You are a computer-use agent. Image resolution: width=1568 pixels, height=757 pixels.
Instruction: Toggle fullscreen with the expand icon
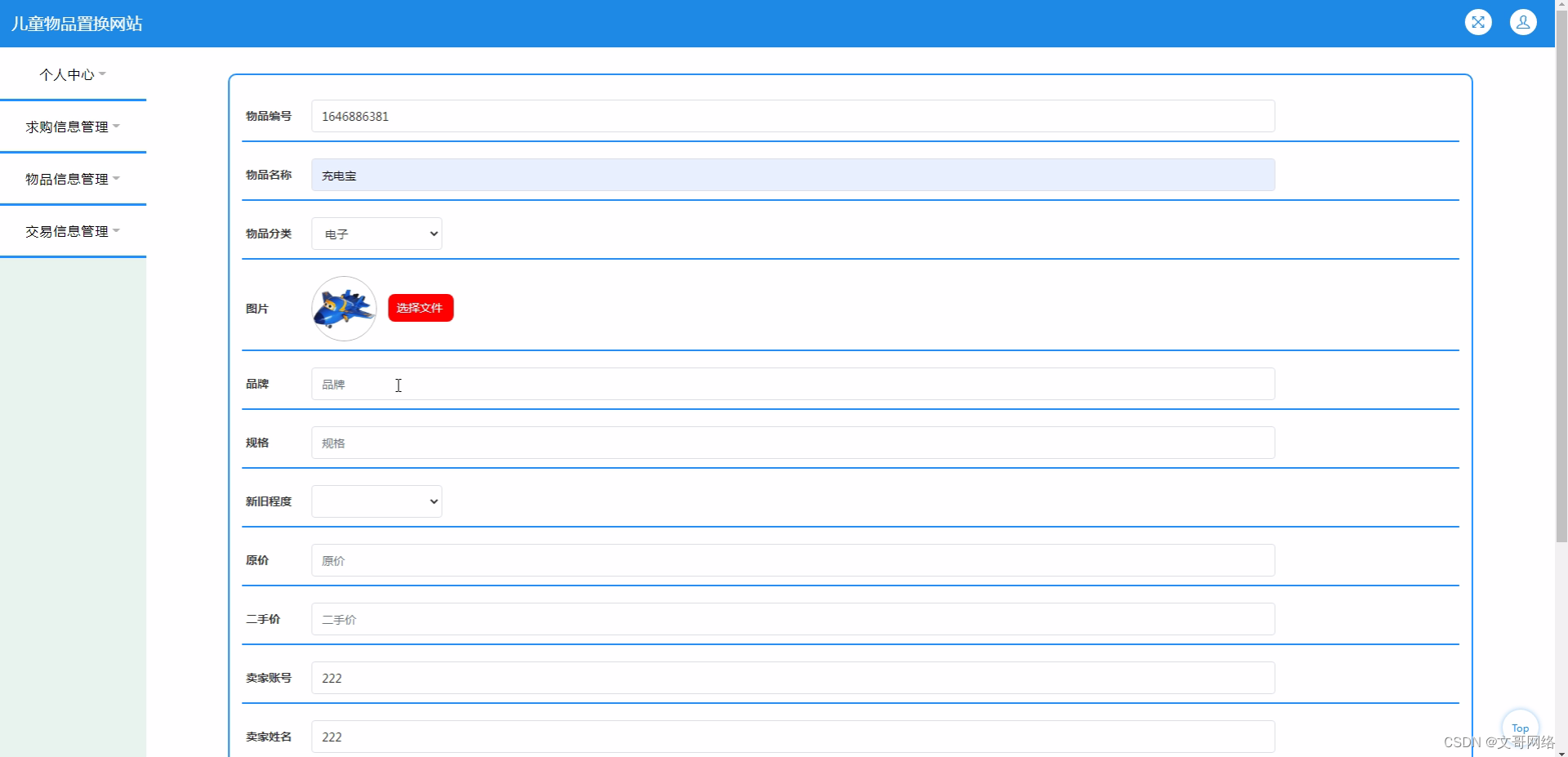pos(1478,22)
